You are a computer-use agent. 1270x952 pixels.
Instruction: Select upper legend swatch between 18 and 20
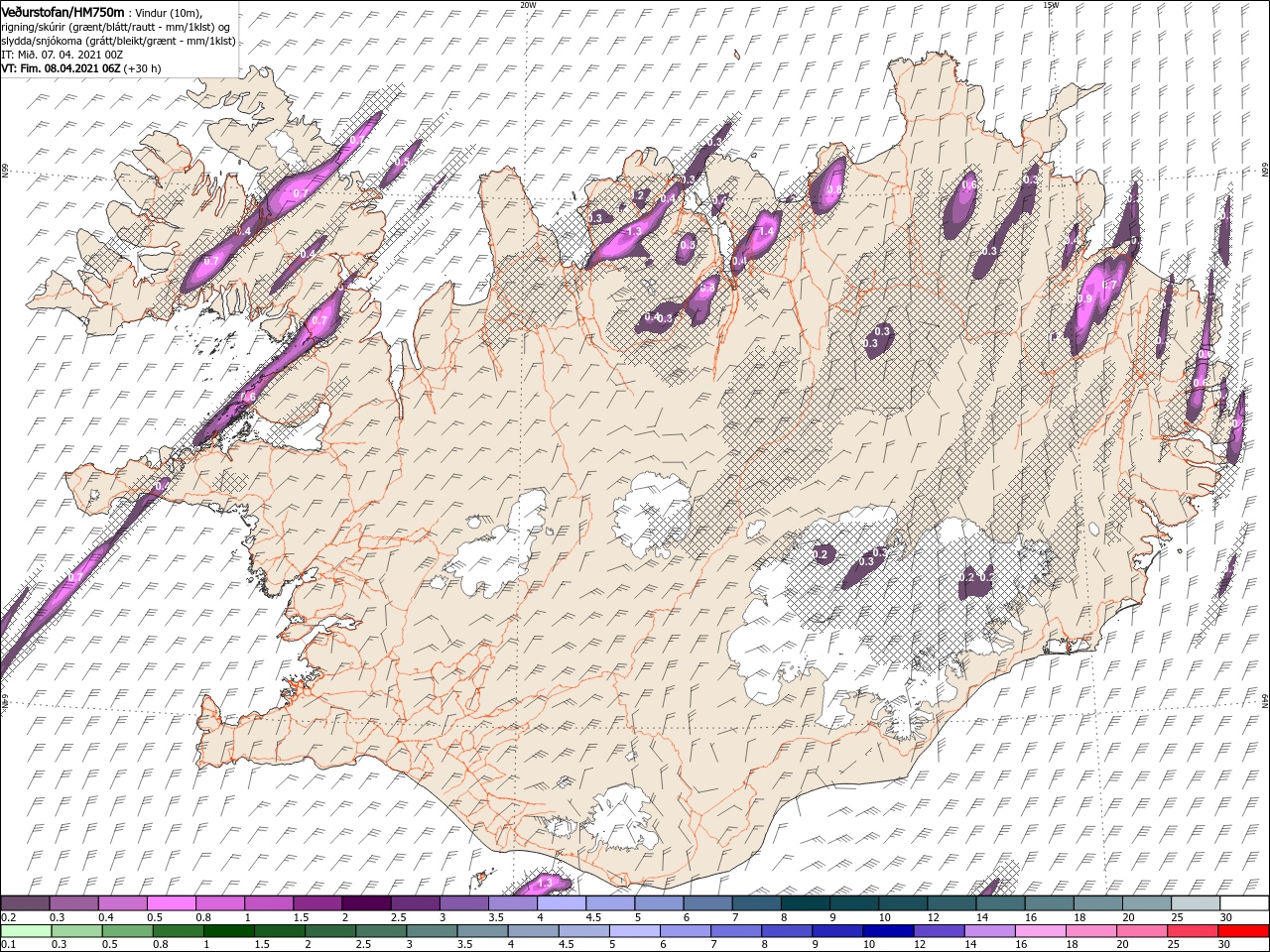tap(1099, 903)
